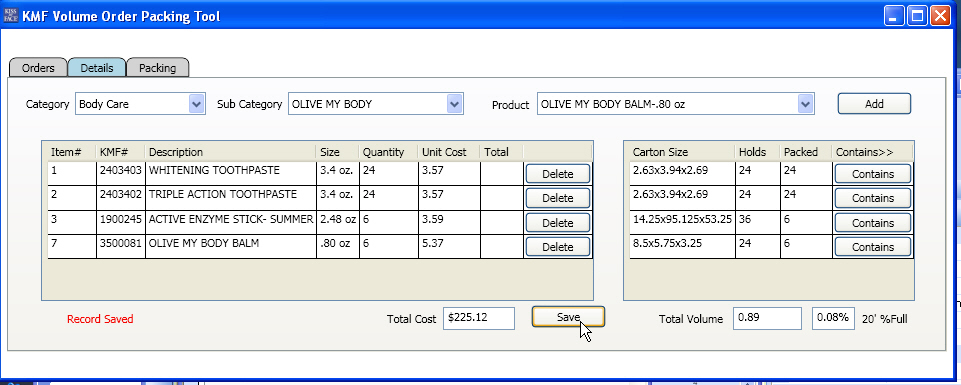Click the Add button
961x385 pixels.
tap(874, 104)
